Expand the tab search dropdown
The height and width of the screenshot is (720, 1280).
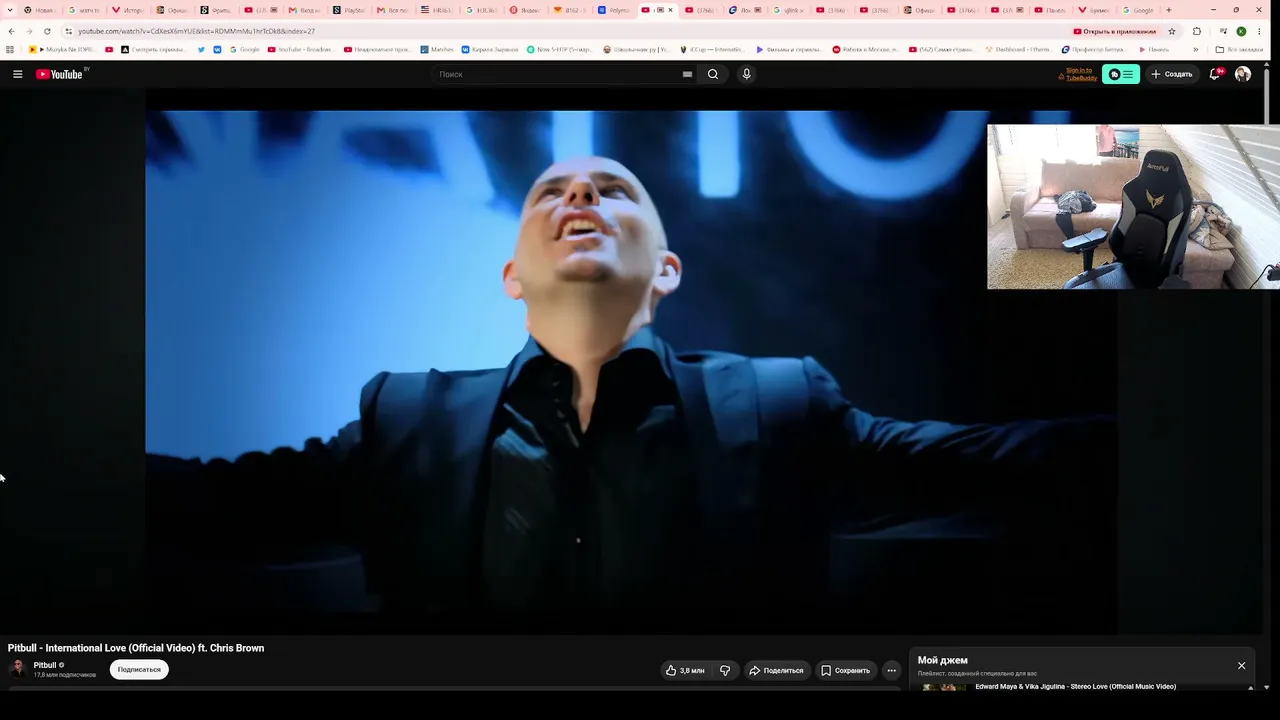point(11,10)
